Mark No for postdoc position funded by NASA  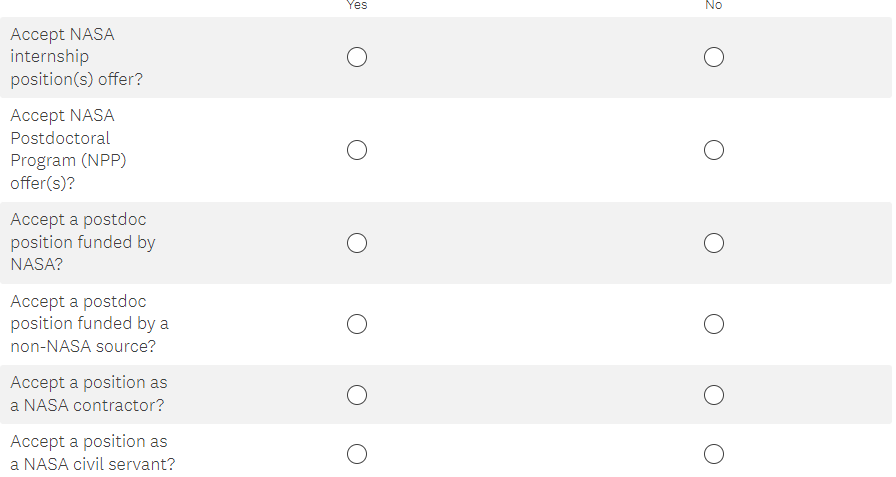(x=713, y=243)
